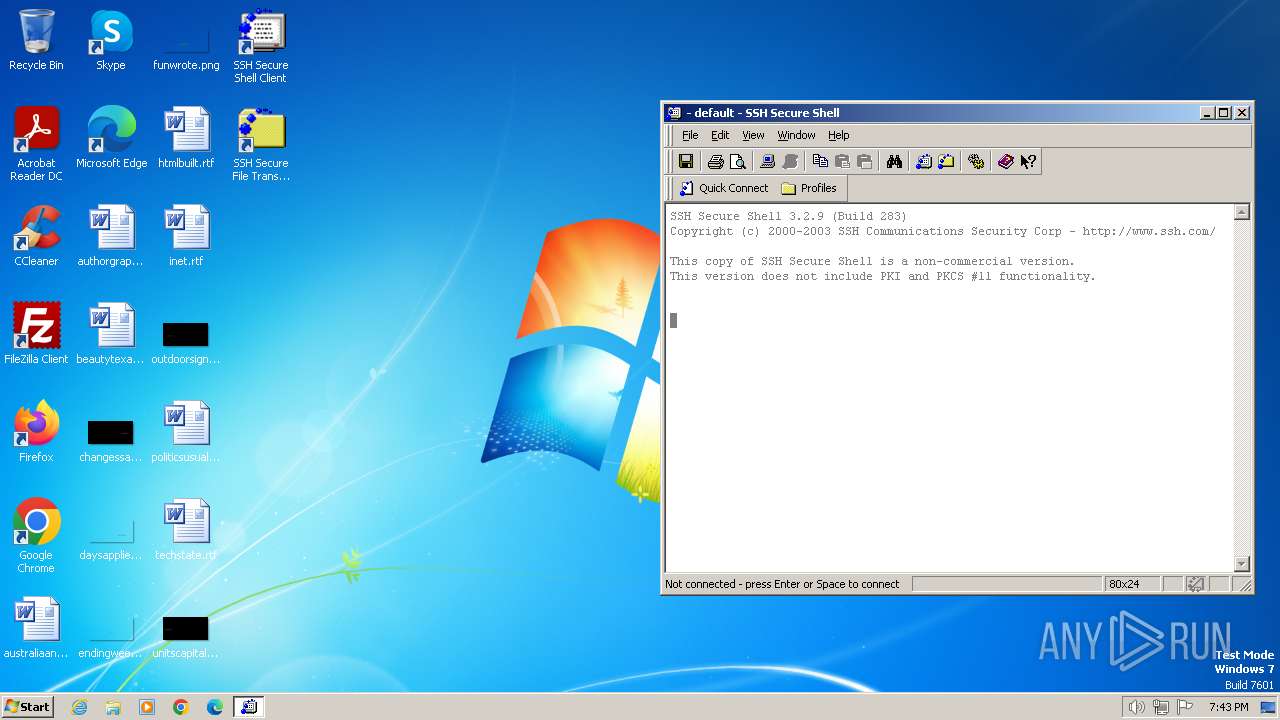Click the Connect computer icon in the toolbar
This screenshot has height=720, width=1280.
click(767, 162)
